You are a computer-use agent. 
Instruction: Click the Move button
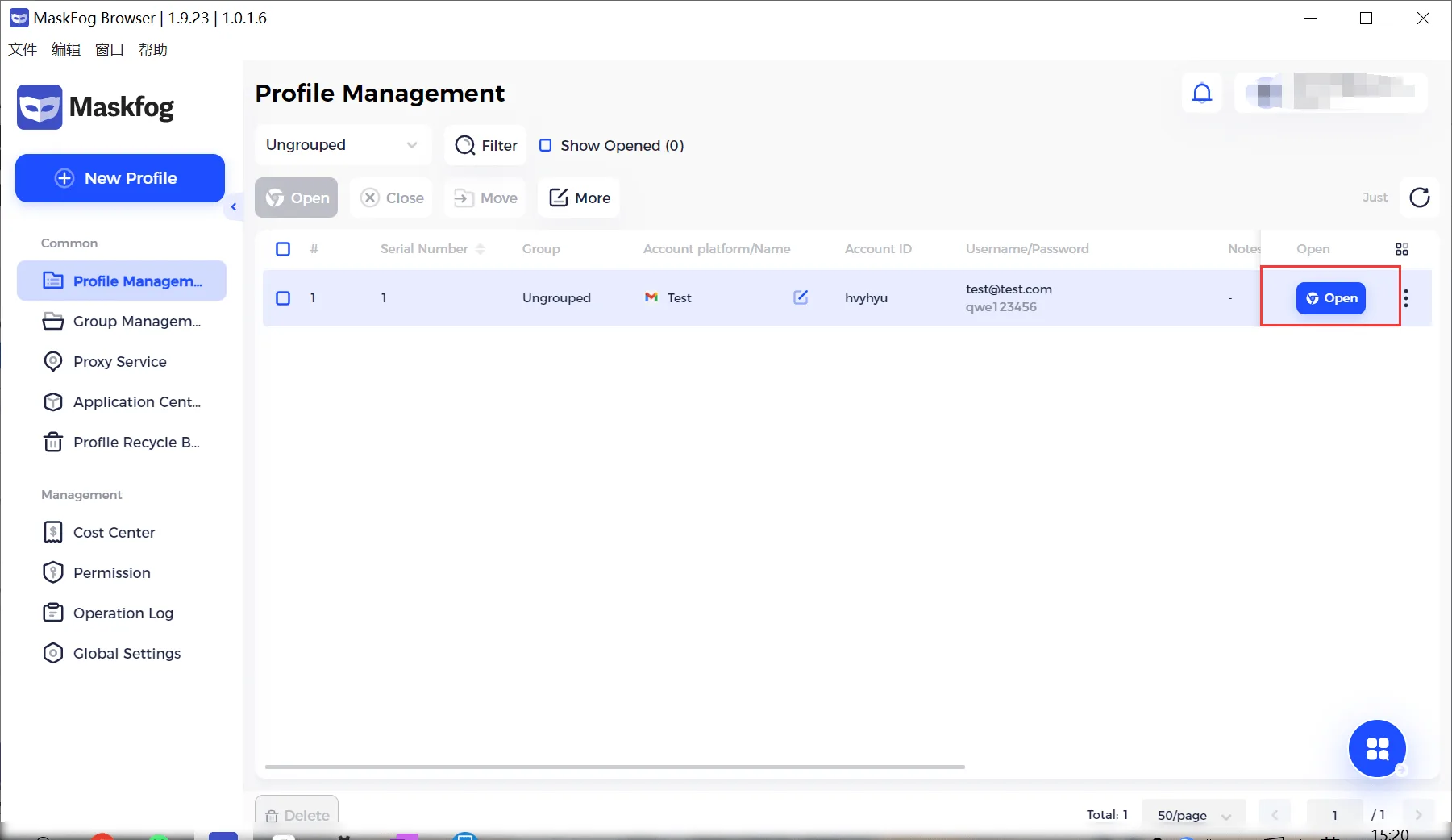[x=485, y=198]
